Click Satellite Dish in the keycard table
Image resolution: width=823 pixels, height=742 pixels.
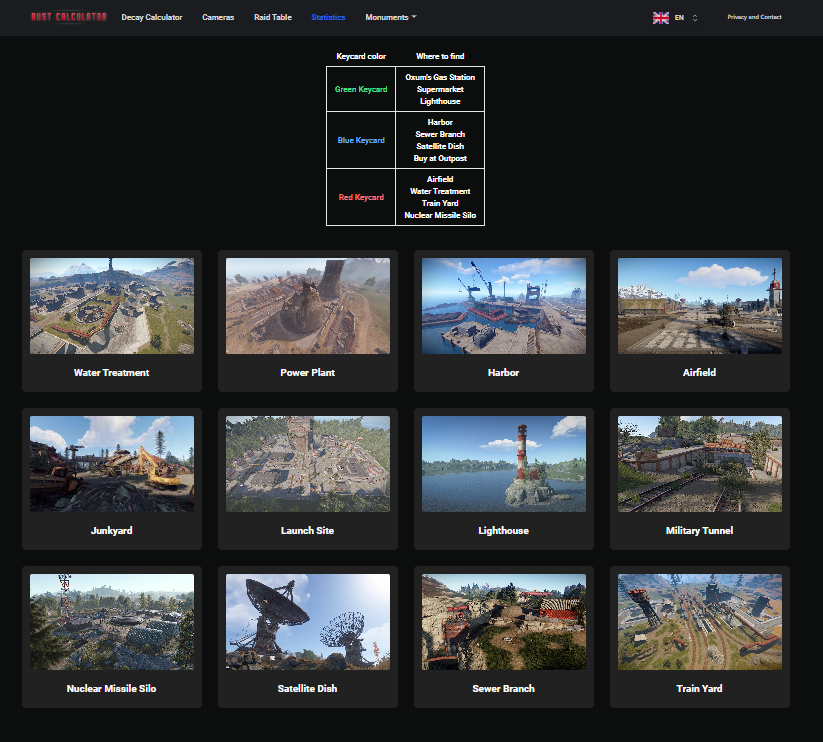coord(440,146)
